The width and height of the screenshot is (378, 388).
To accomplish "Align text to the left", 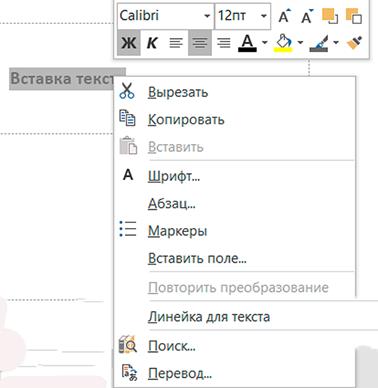I will 176,43.
